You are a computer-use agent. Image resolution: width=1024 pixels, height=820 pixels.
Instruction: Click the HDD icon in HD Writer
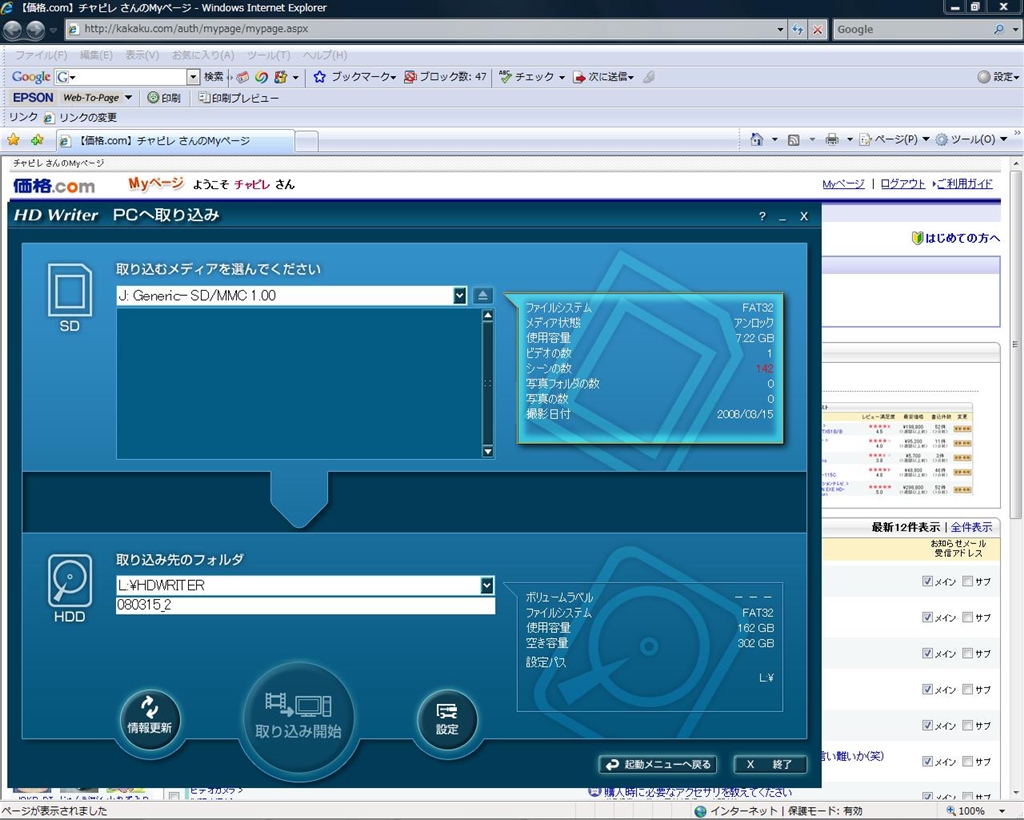click(x=69, y=581)
